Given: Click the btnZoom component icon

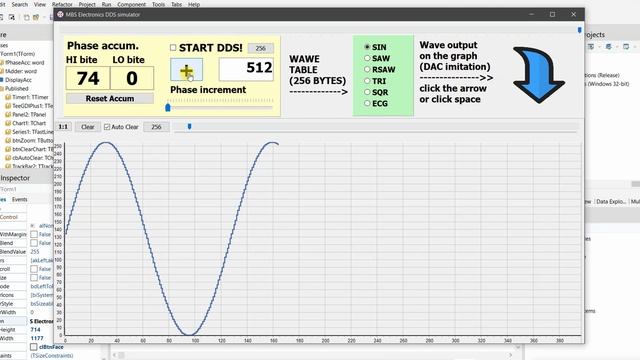Looking at the screenshot, I should (x=8, y=140).
